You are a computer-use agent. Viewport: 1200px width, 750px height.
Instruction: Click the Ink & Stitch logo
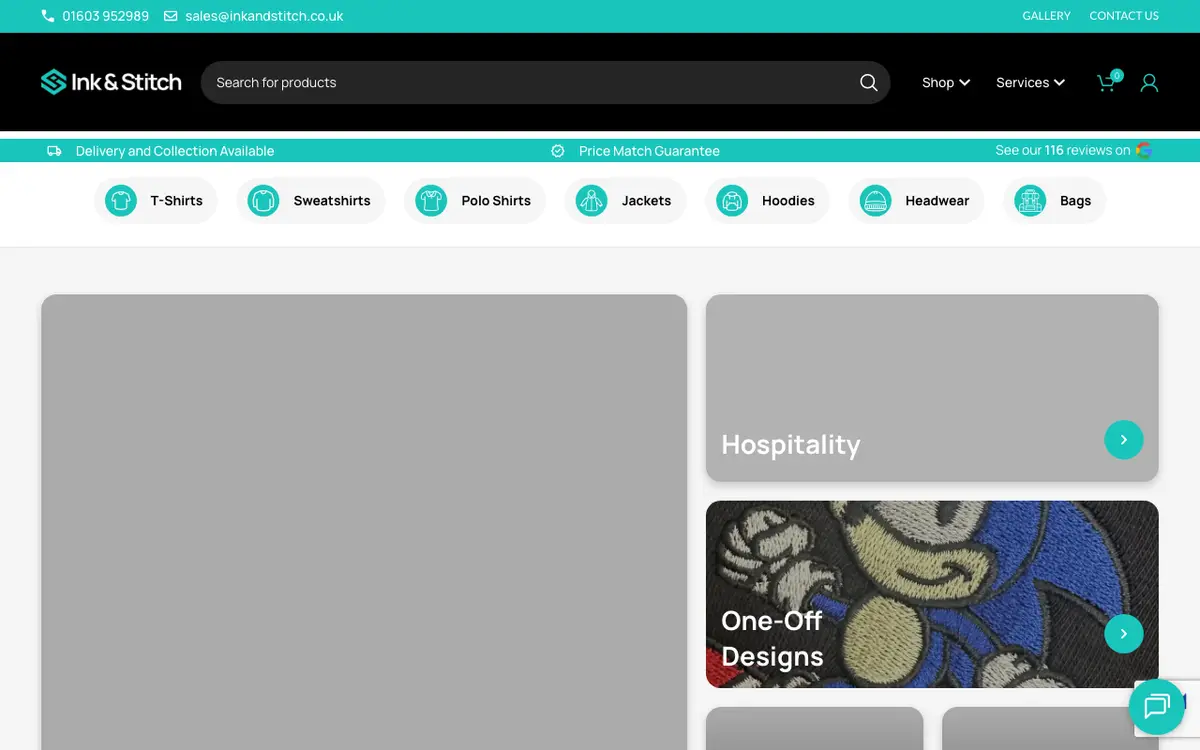[111, 82]
